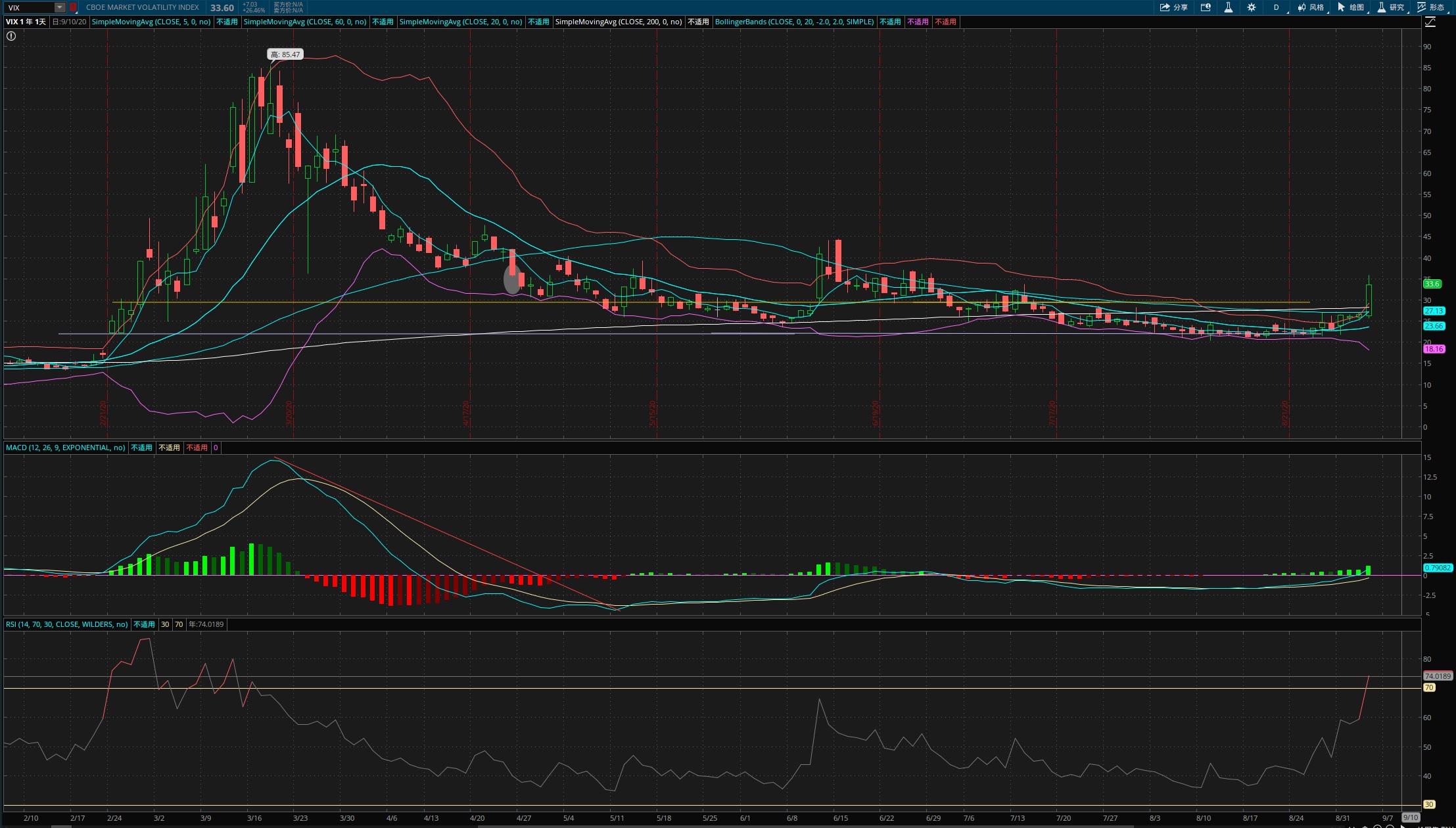Viewport: 1456px width, 828px height.
Task: Expand the VIX symbol dropdown arrow
Action: (60, 7)
